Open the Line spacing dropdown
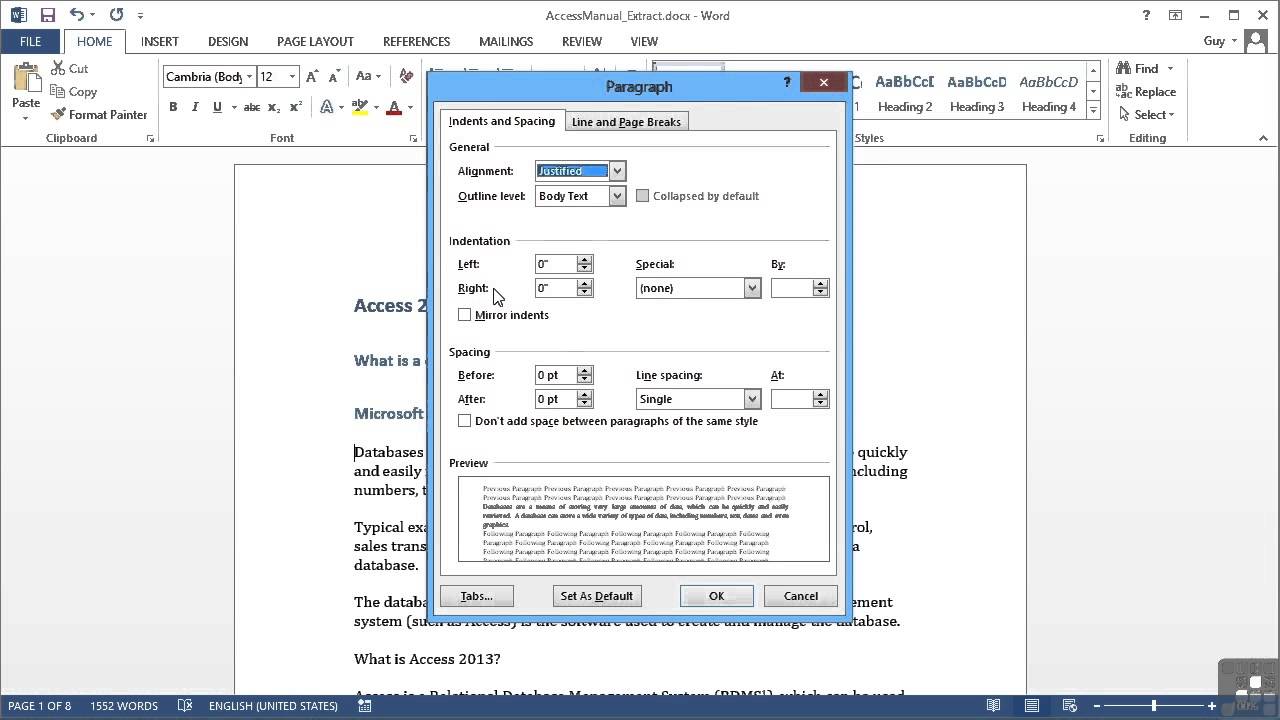 (752, 399)
